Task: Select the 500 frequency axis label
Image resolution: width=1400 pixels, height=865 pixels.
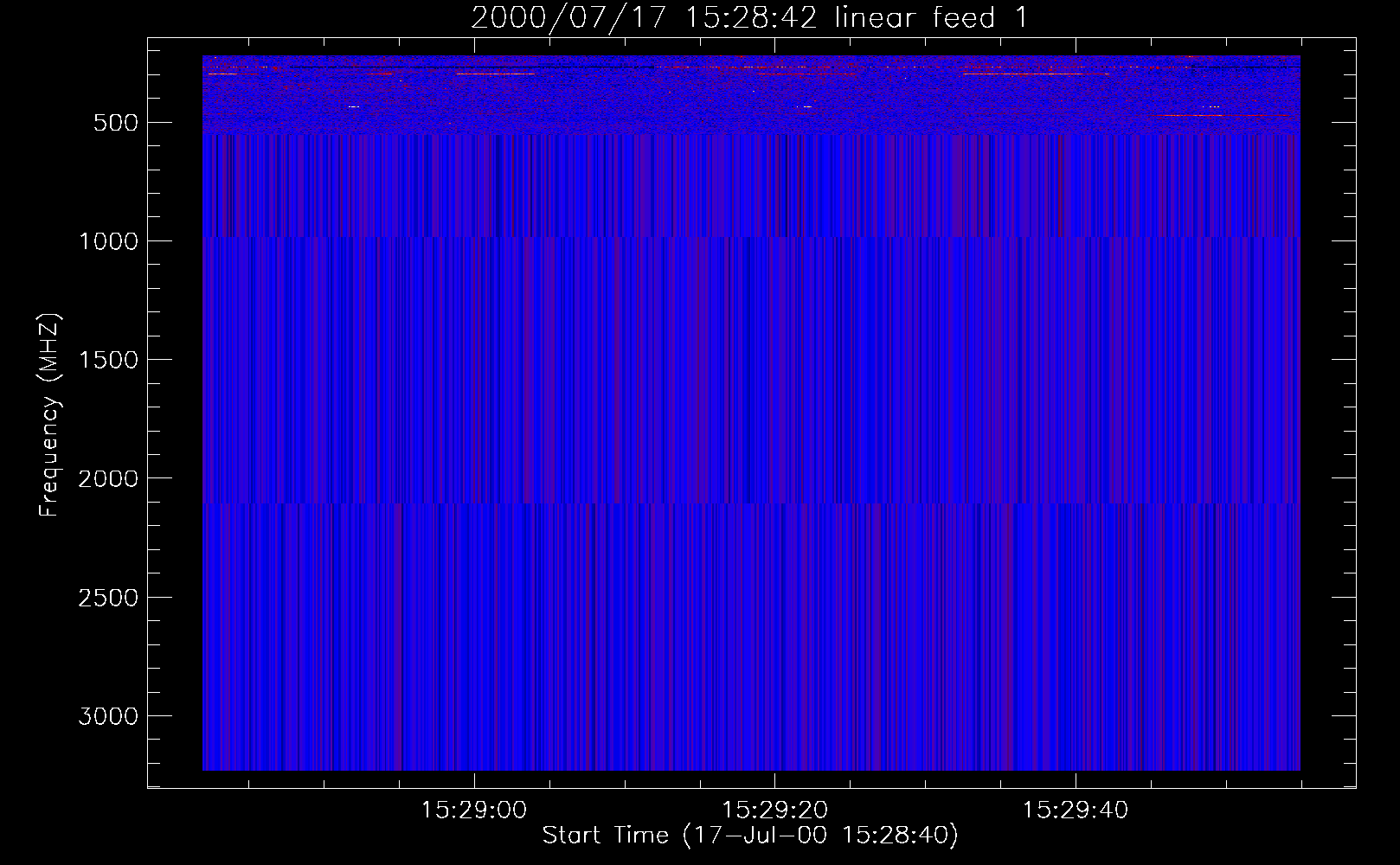Action: [115, 123]
